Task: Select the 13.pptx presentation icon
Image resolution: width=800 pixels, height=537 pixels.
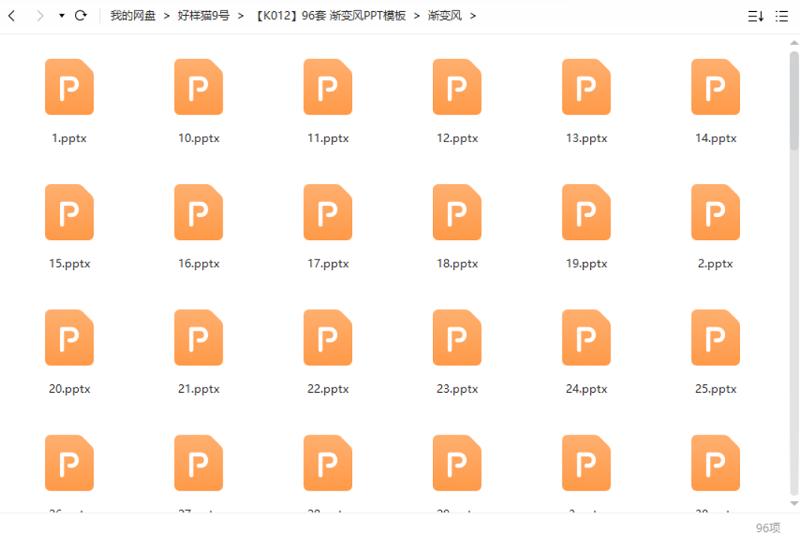Action: [586, 87]
